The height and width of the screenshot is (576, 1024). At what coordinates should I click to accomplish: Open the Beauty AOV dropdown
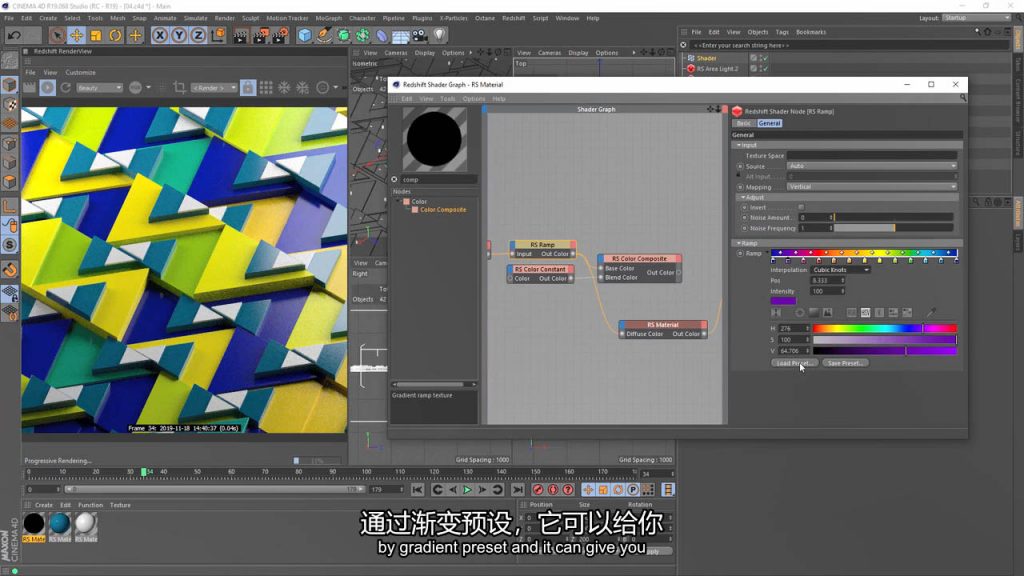point(99,88)
